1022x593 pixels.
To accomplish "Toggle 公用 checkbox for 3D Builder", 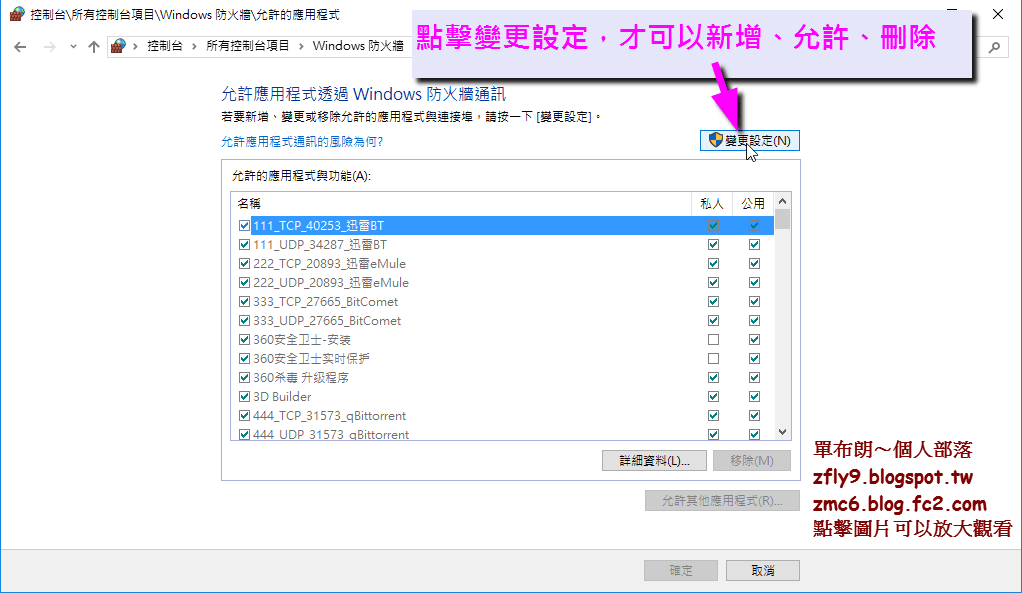I will pyautogui.click(x=754, y=396).
